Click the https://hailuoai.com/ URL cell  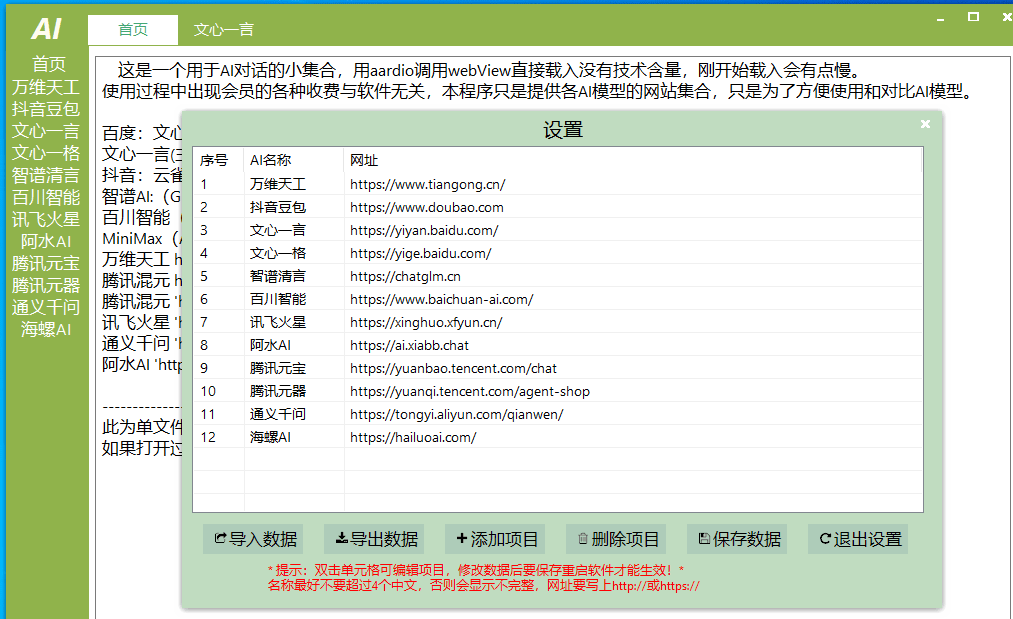[633, 437]
